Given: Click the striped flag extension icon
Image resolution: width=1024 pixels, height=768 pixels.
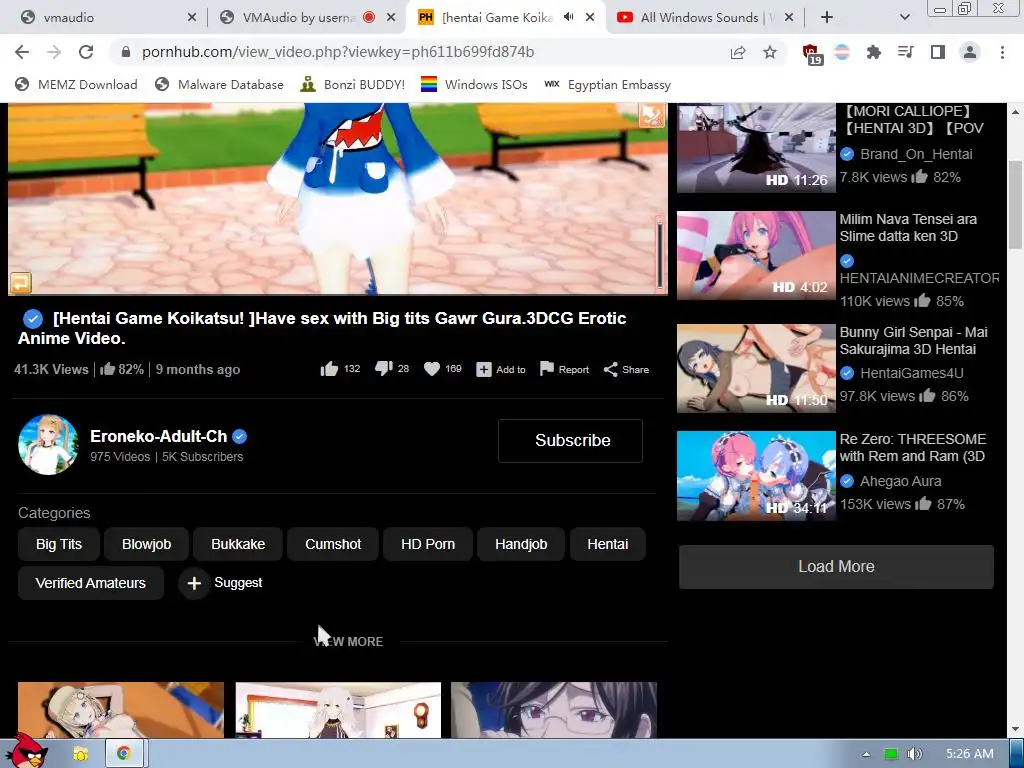Looking at the screenshot, I should click(x=842, y=52).
